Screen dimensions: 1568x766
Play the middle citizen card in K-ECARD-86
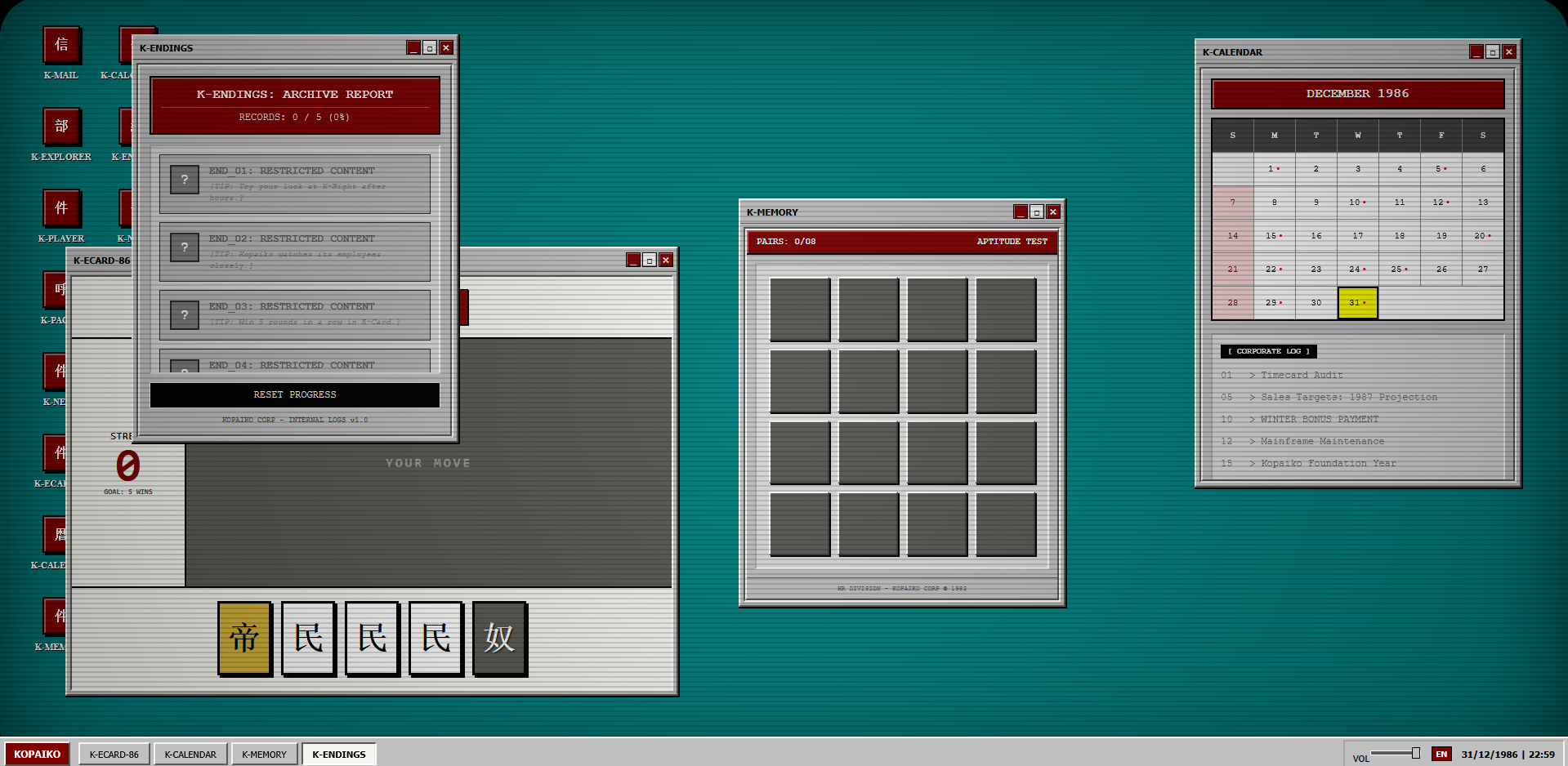(372, 639)
